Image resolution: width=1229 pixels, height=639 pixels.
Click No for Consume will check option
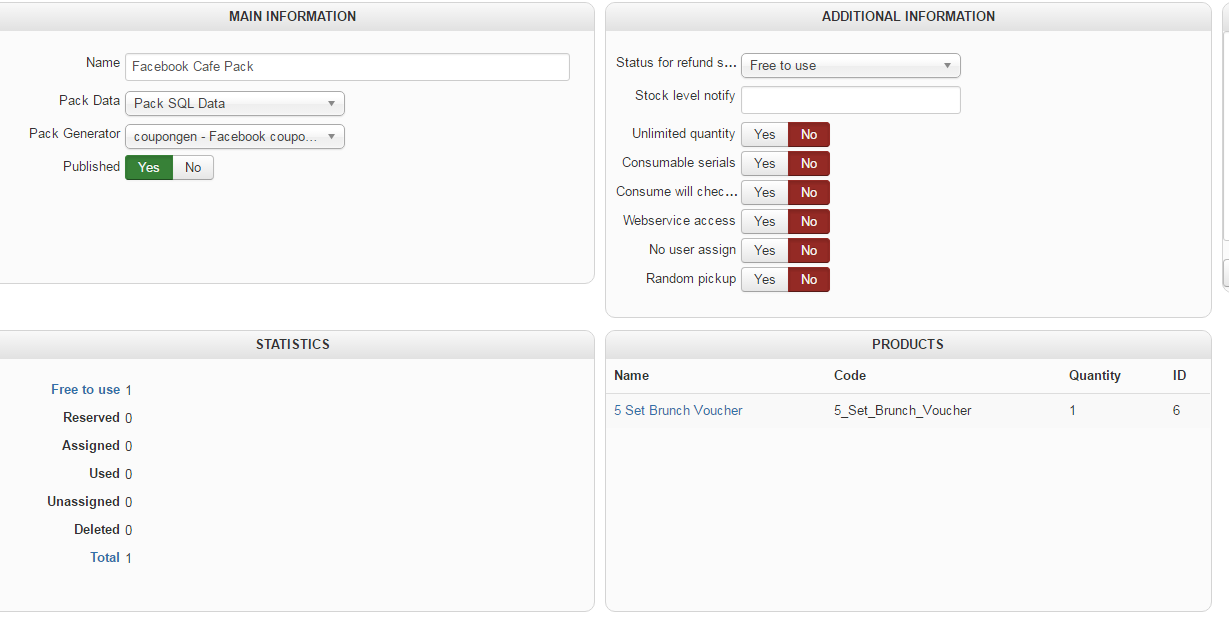pyautogui.click(x=809, y=193)
